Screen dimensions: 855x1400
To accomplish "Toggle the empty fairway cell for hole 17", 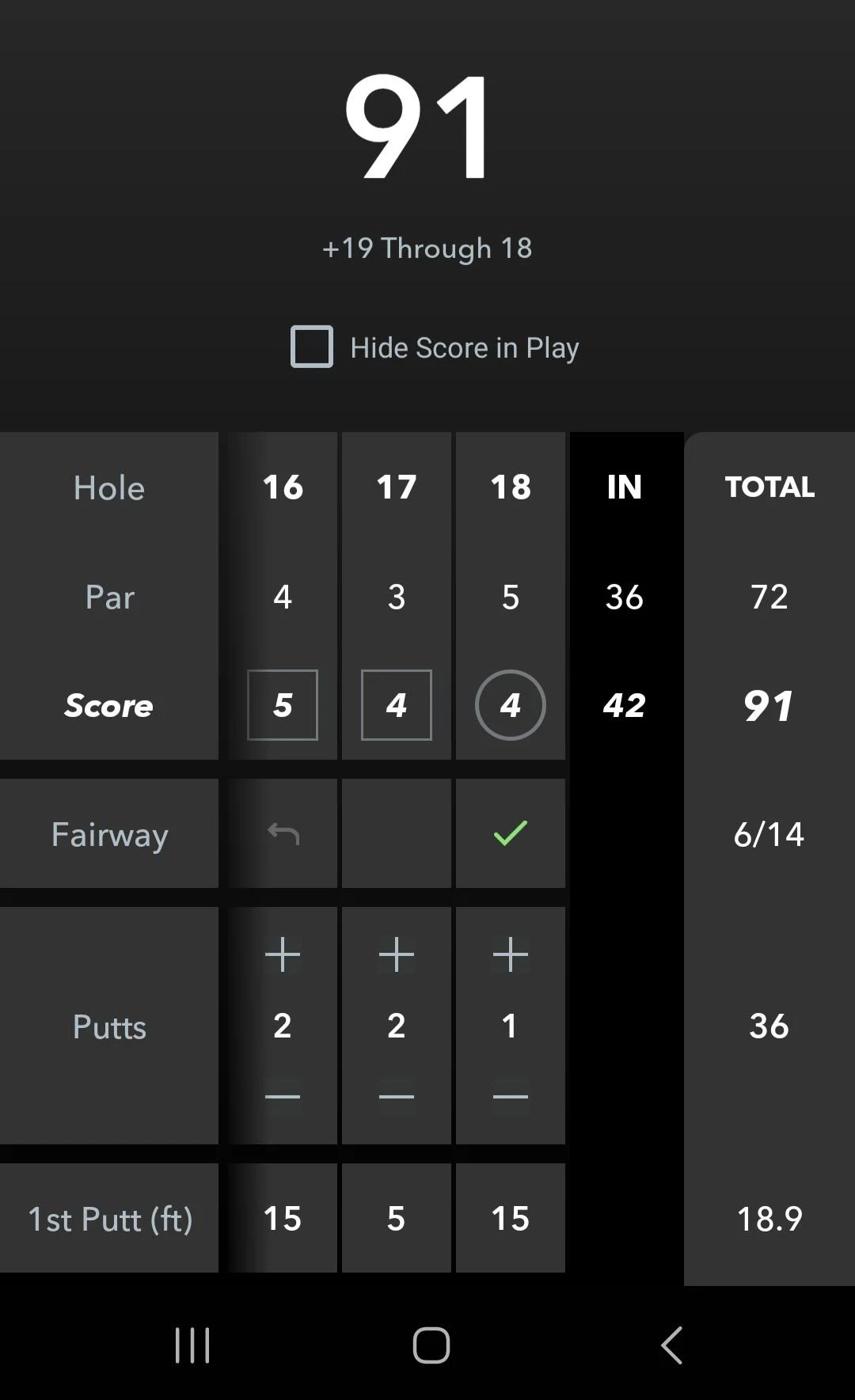I will click(x=397, y=833).
